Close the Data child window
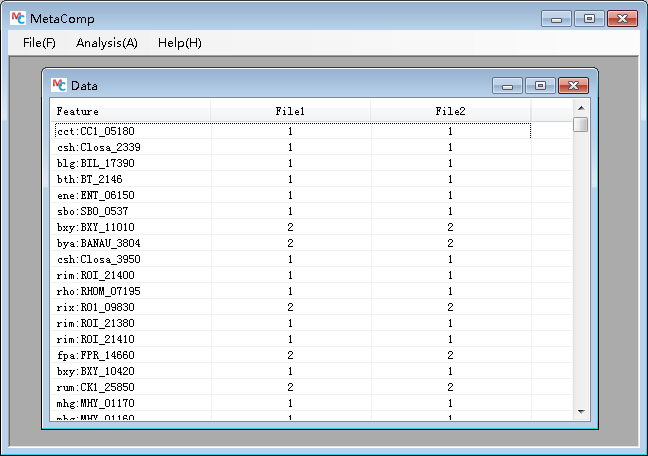 (x=573, y=86)
